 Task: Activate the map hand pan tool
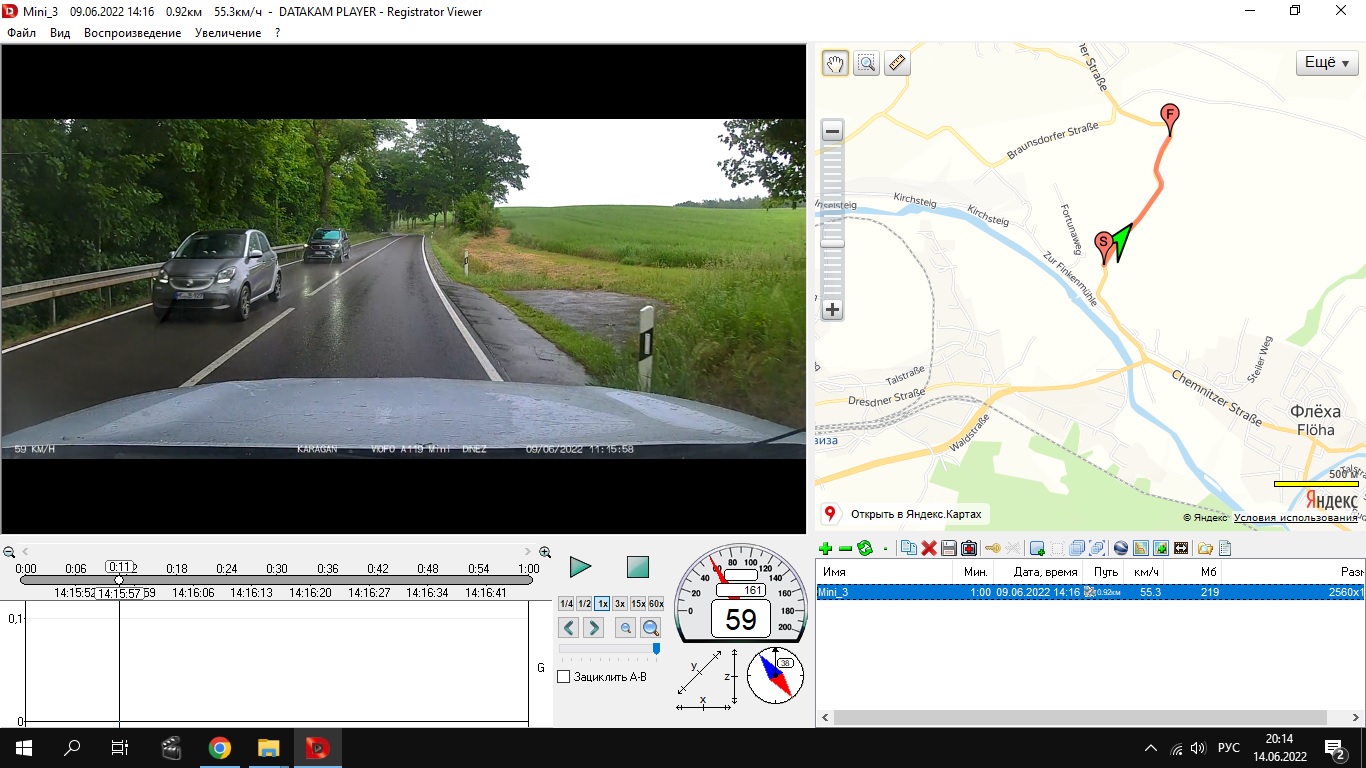click(x=835, y=64)
